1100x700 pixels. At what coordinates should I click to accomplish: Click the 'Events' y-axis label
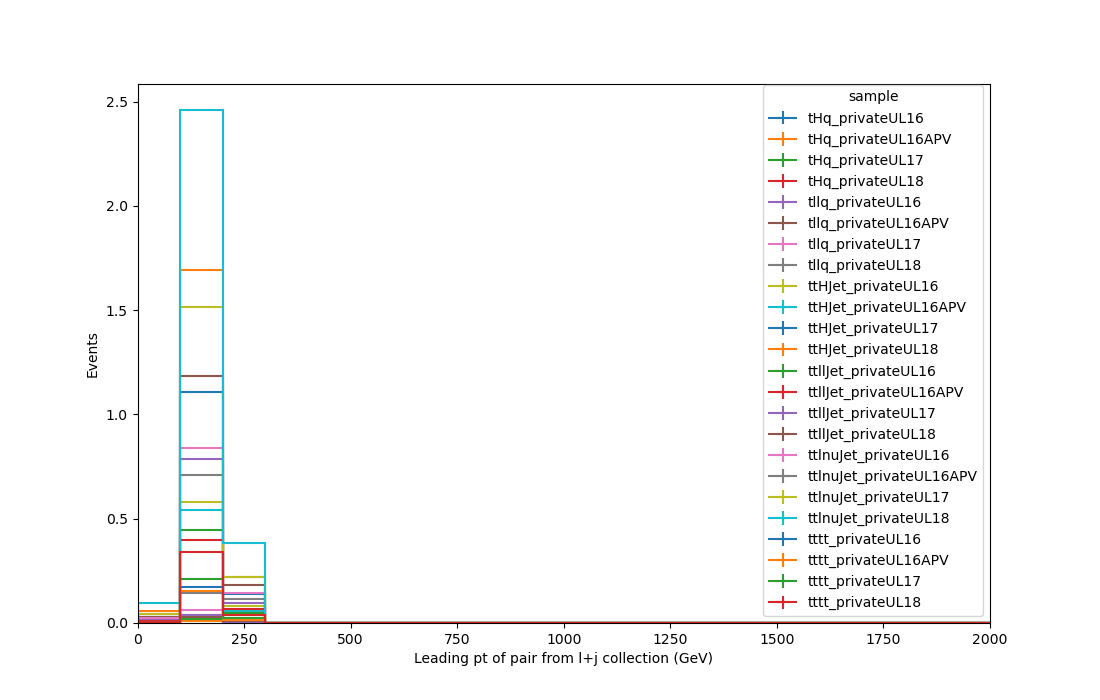point(92,356)
